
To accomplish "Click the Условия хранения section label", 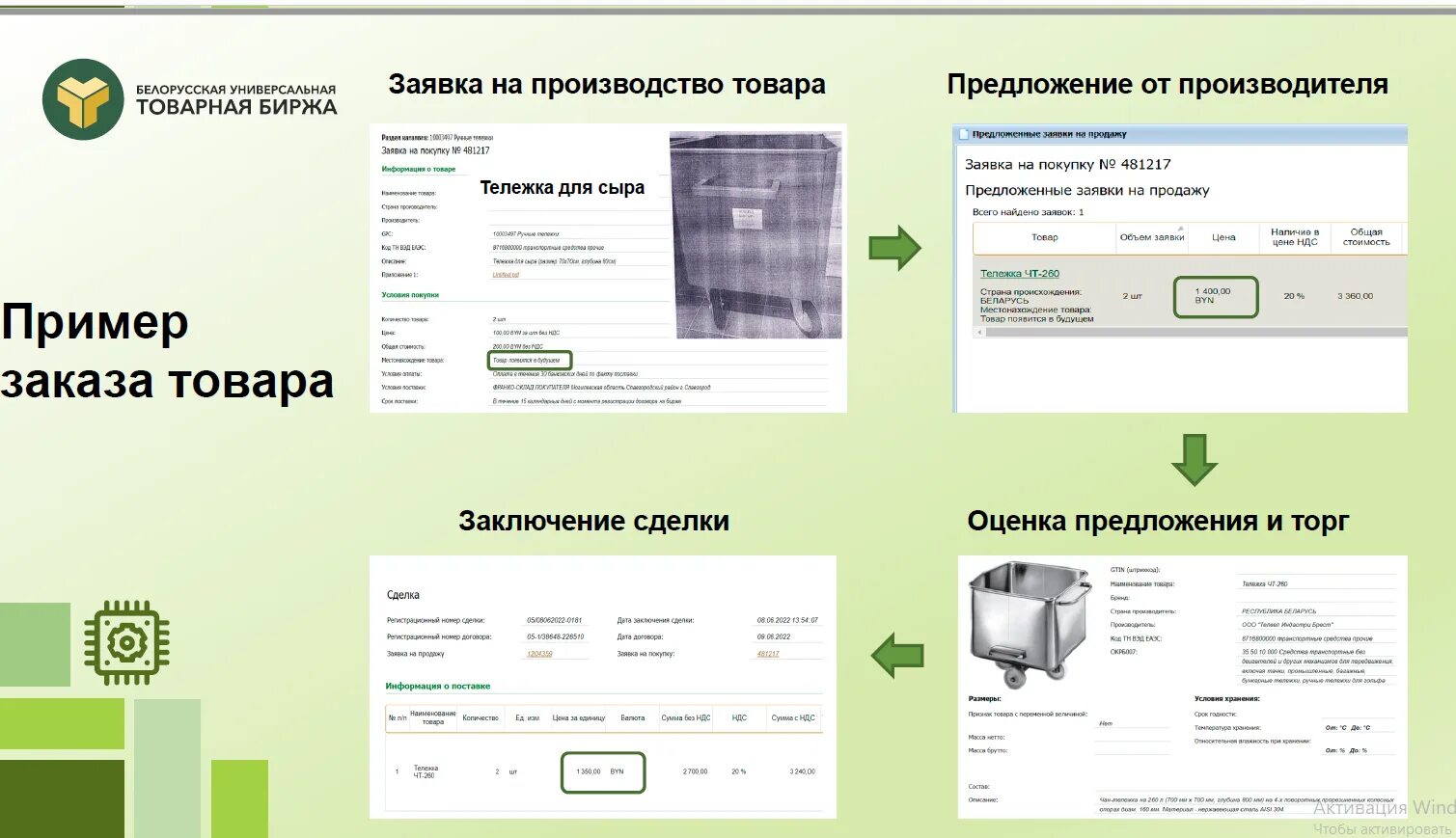I will (x=1226, y=698).
